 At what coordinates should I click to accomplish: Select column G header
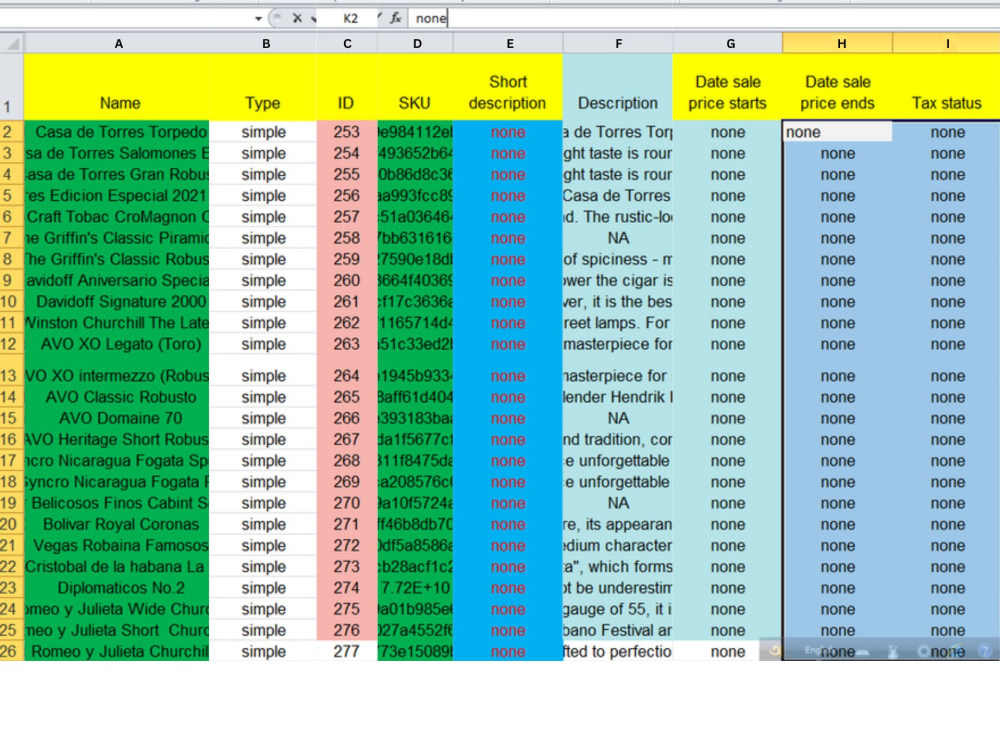pos(730,43)
